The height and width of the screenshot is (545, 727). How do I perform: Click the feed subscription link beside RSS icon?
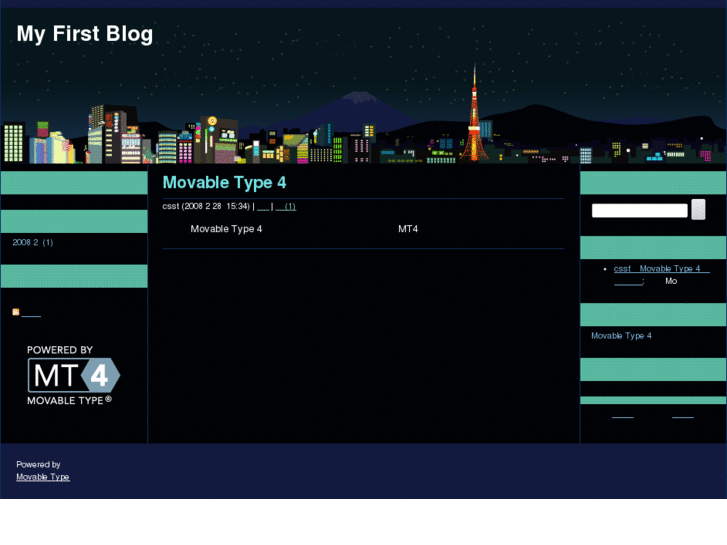(x=31, y=313)
